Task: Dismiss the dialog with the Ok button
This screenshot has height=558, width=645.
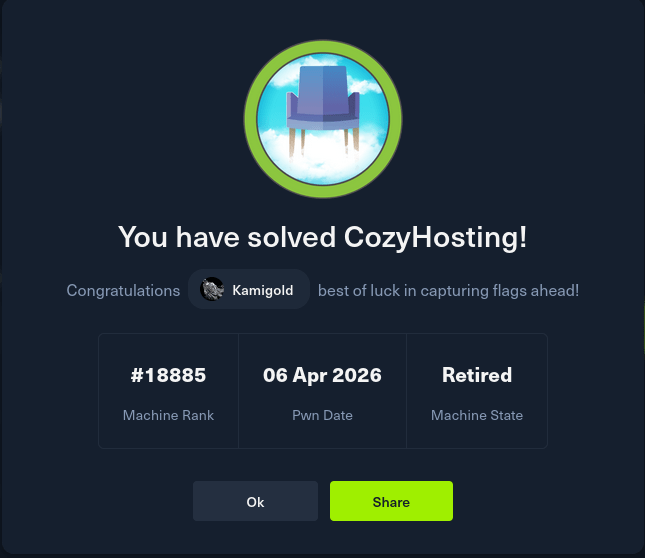Action: tap(255, 501)
